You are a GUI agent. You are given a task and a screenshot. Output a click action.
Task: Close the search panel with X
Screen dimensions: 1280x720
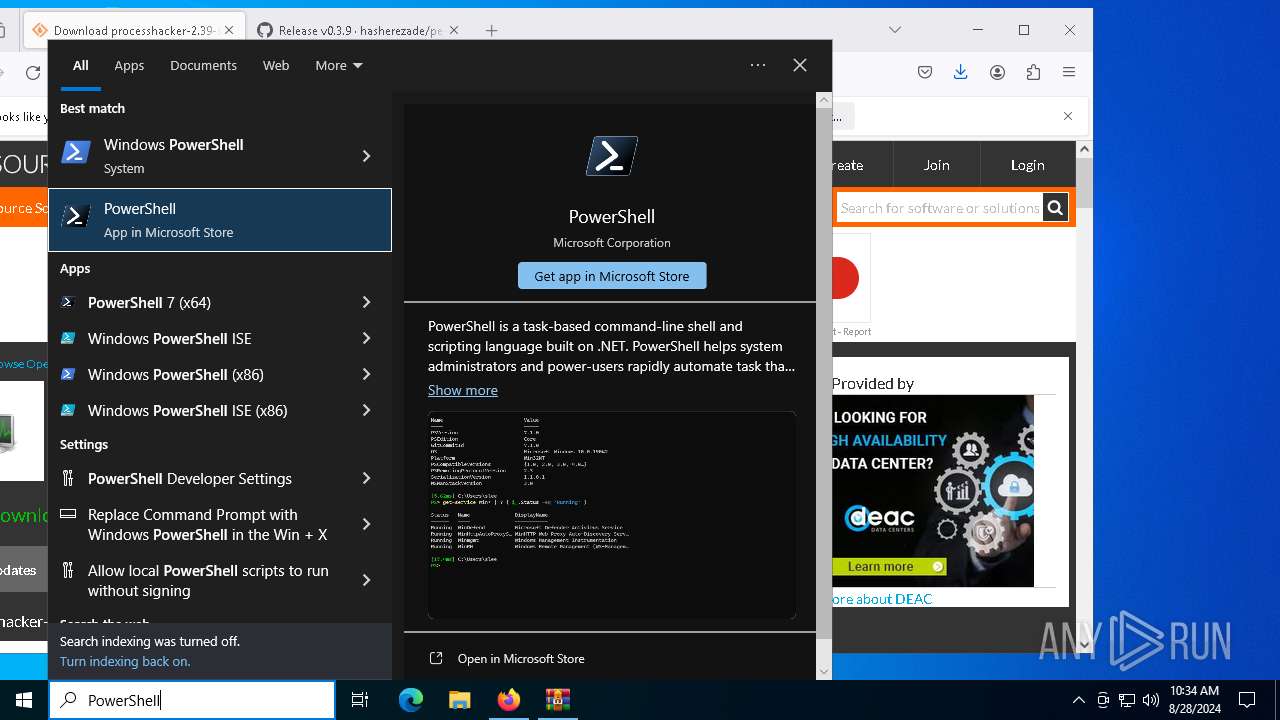coord(800,65)
